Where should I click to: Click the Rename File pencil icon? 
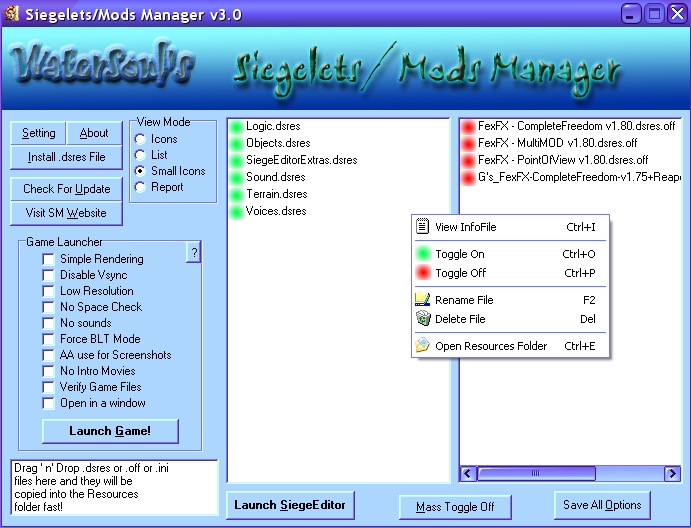point(423,300)
